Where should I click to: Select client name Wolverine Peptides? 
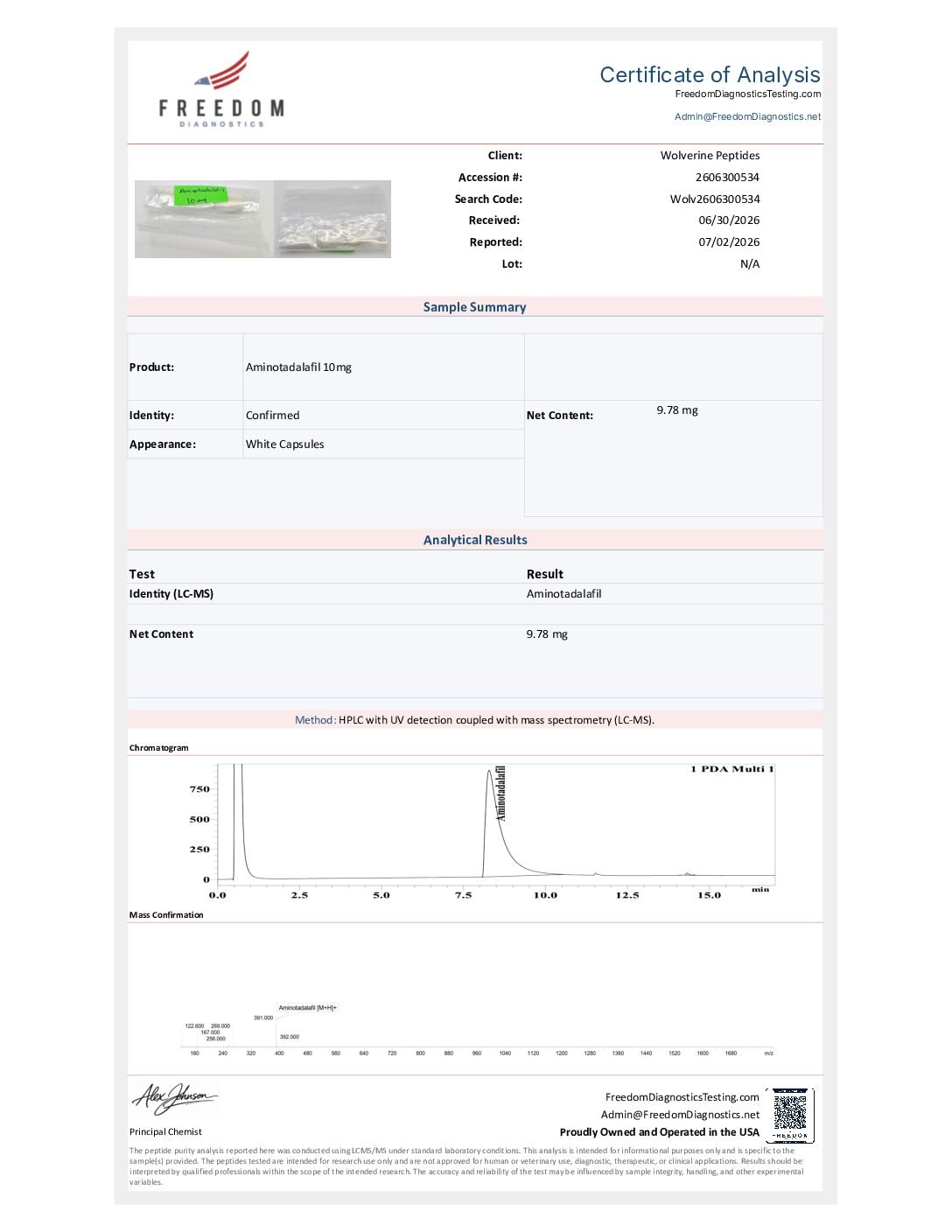710,156
